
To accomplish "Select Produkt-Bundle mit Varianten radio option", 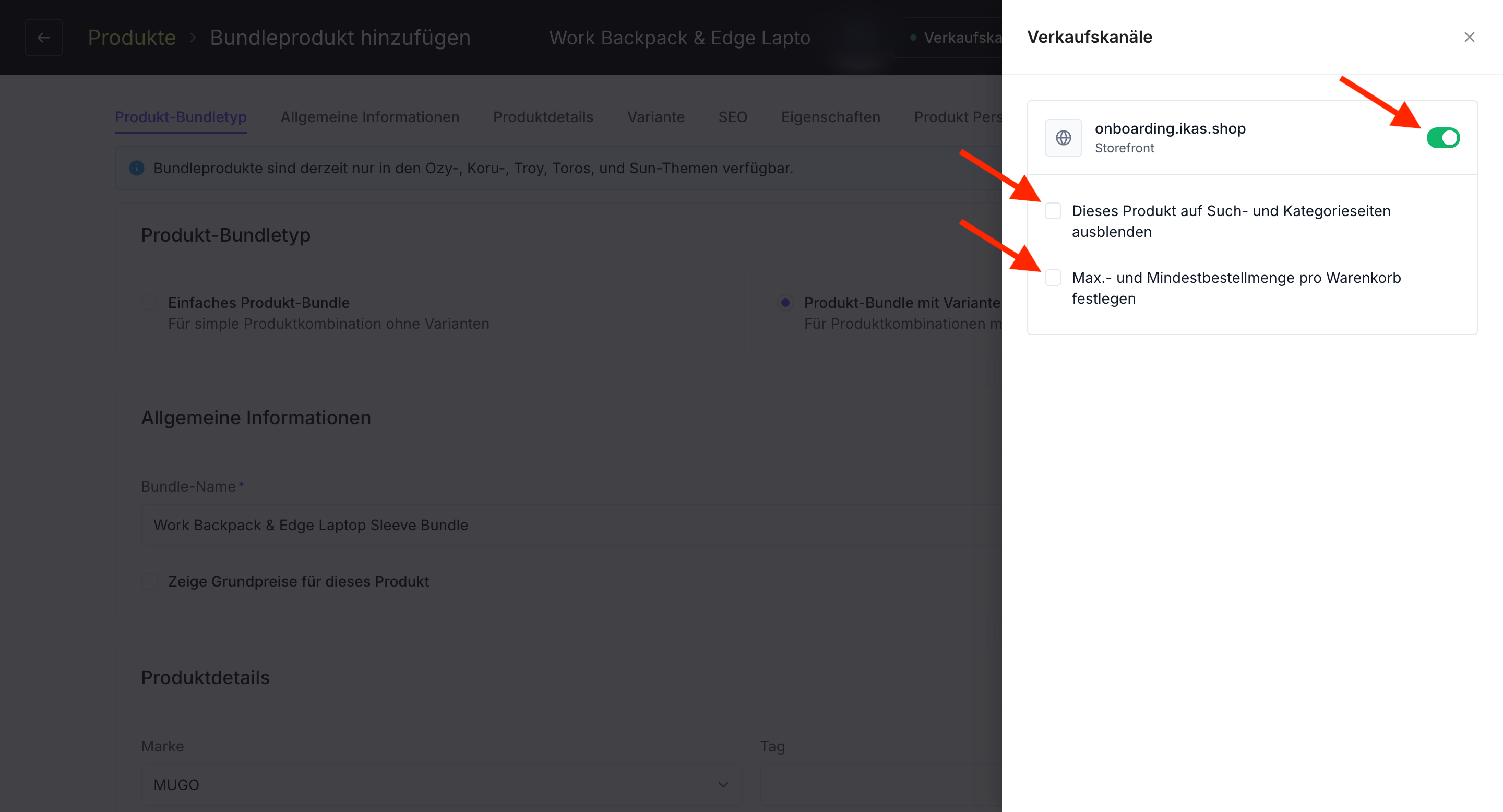I will 785,303.
